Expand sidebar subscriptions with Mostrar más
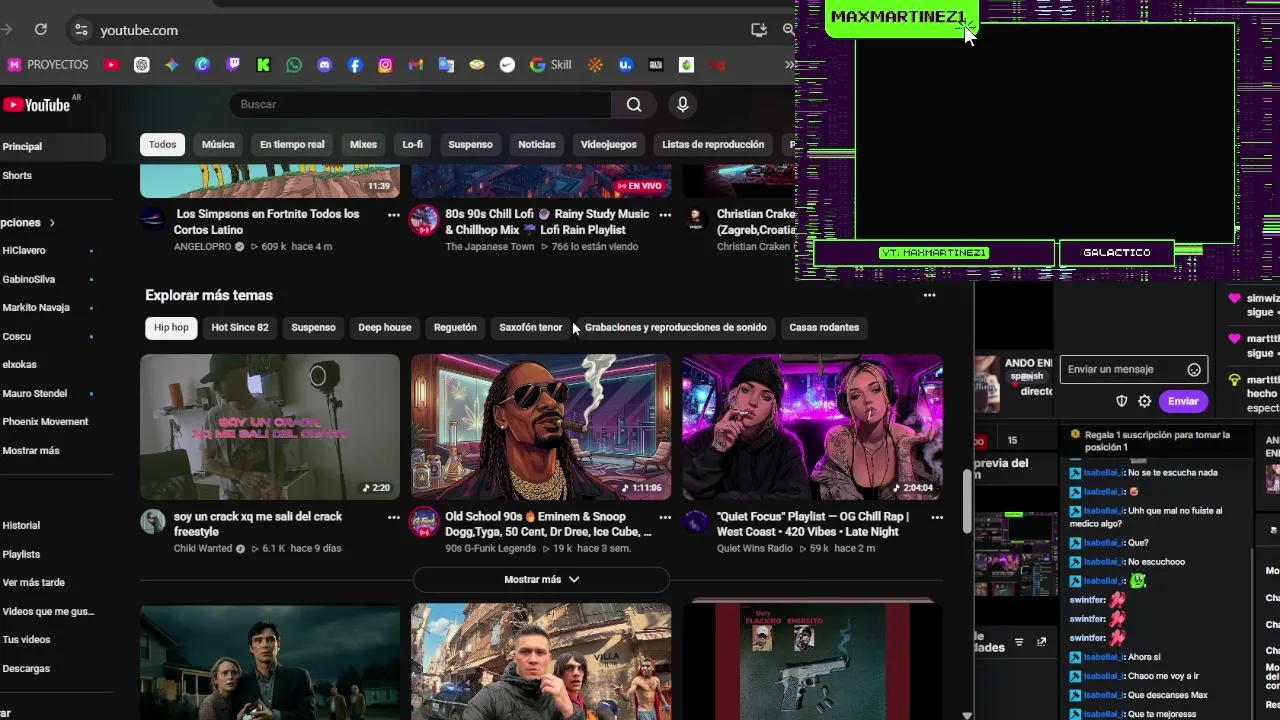The height and width of the screenshot is (720, 1280). [31, 451]
